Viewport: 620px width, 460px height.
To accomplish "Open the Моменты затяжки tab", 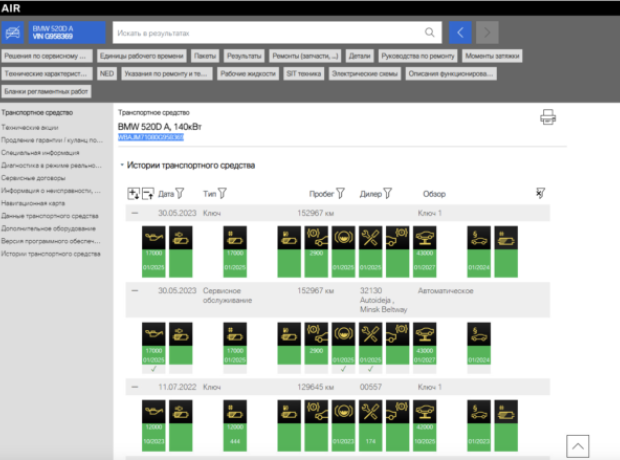I will 492,56.
